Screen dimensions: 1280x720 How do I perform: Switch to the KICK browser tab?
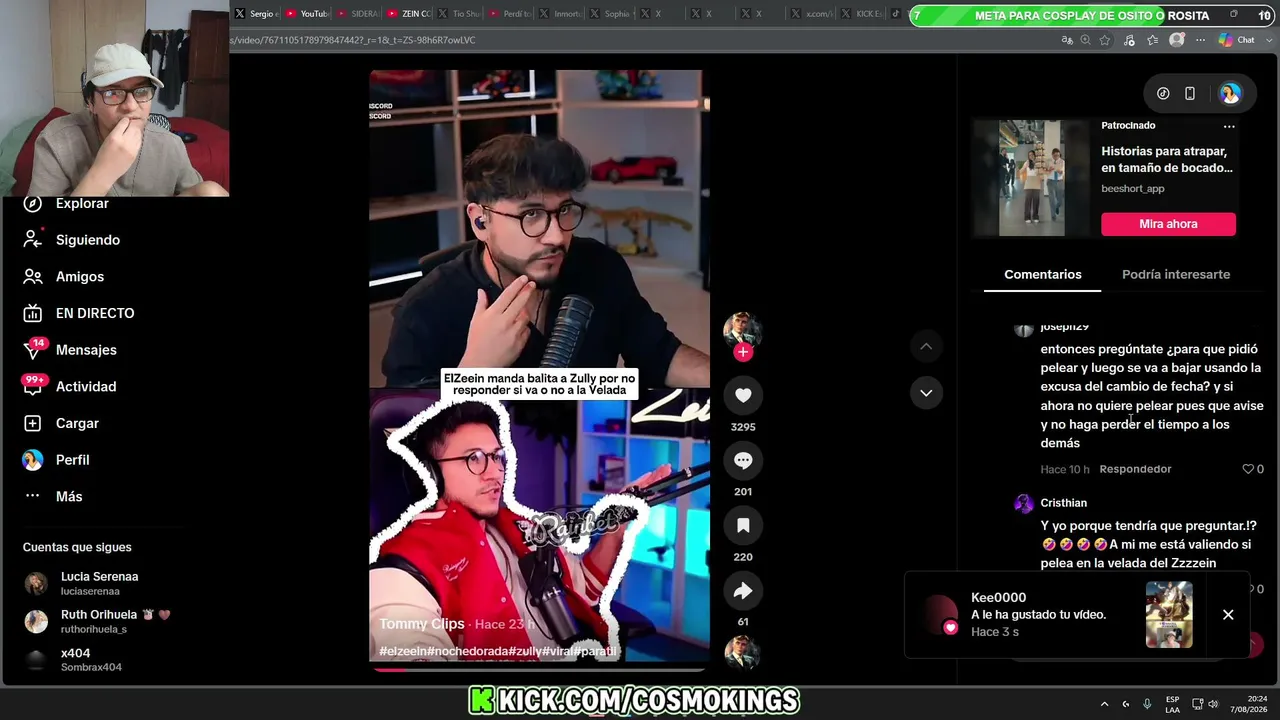click(x=862, y=14)
